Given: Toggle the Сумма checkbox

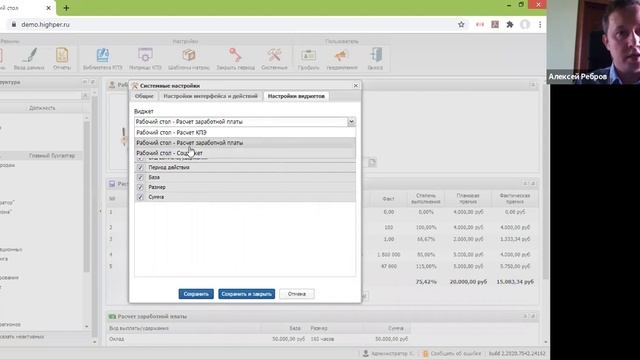Looking at the screenshot, I should pyautogui.click(x=140, y=197).
